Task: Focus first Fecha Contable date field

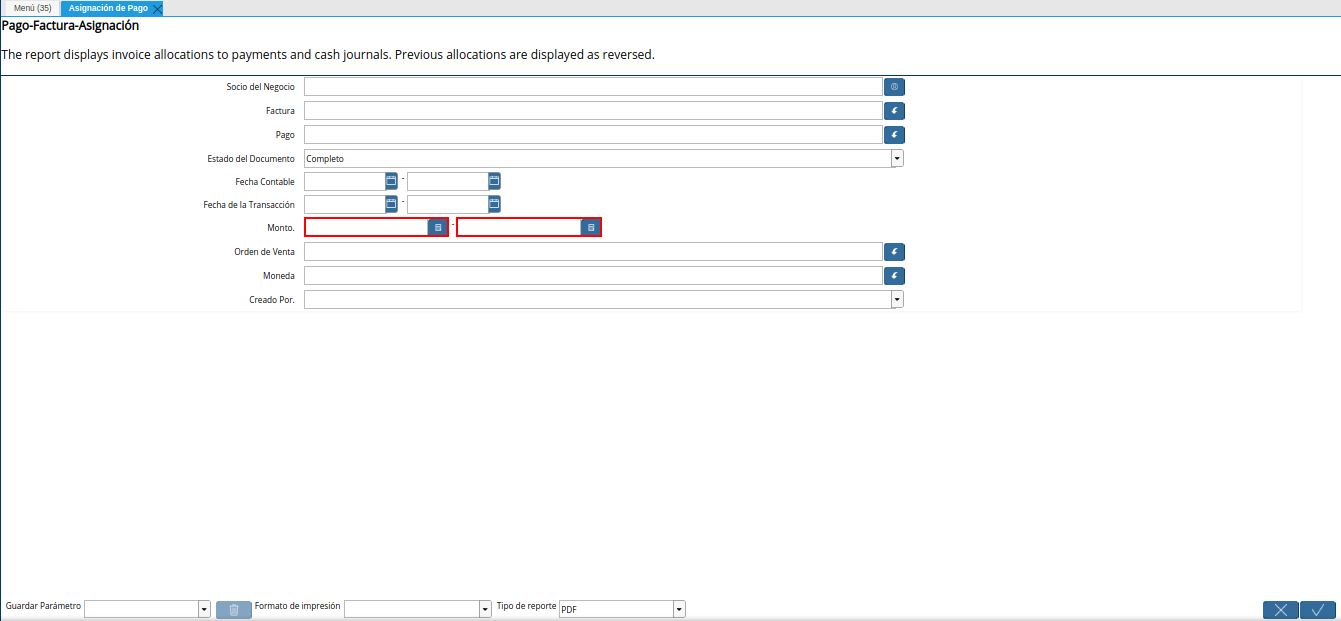Action: click(x=344, y=181)
